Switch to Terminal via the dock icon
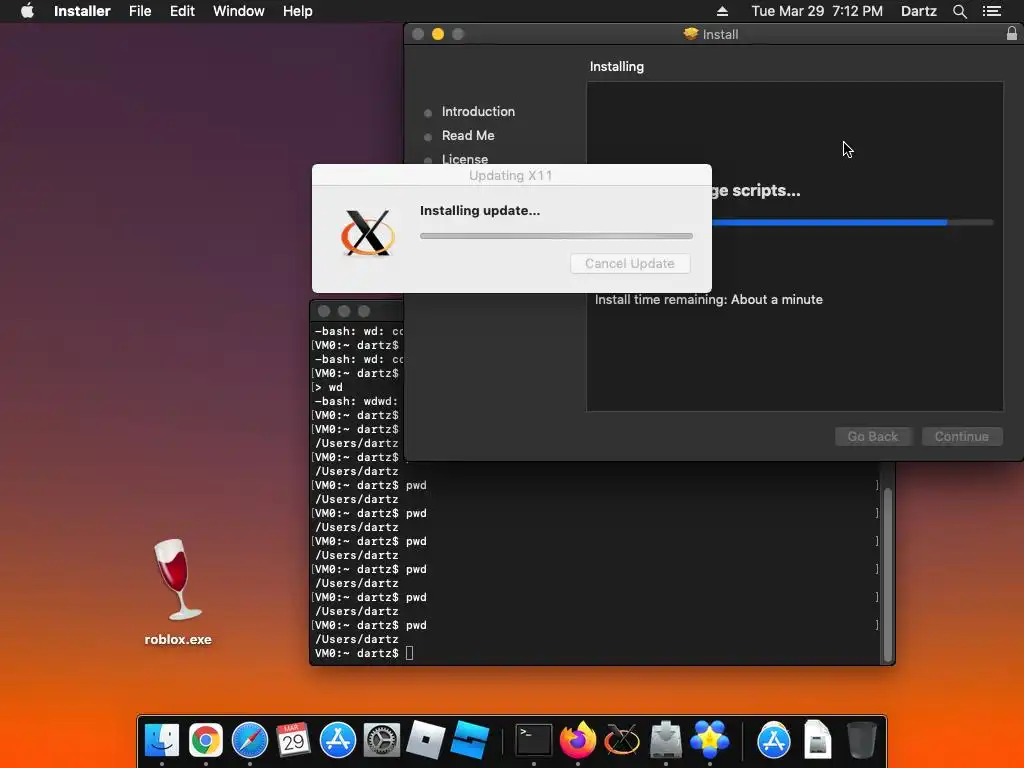Viewport: 1024px width, 768px height. click(534, 741)
